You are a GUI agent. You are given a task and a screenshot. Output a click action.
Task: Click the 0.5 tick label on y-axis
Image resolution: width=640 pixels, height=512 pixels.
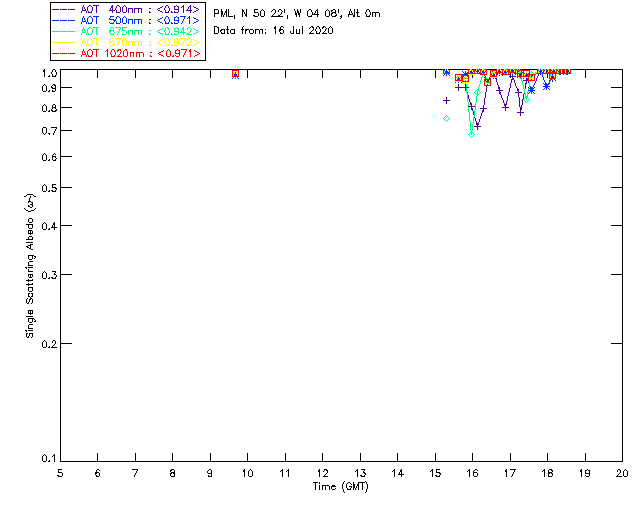(x=48, y=188)
